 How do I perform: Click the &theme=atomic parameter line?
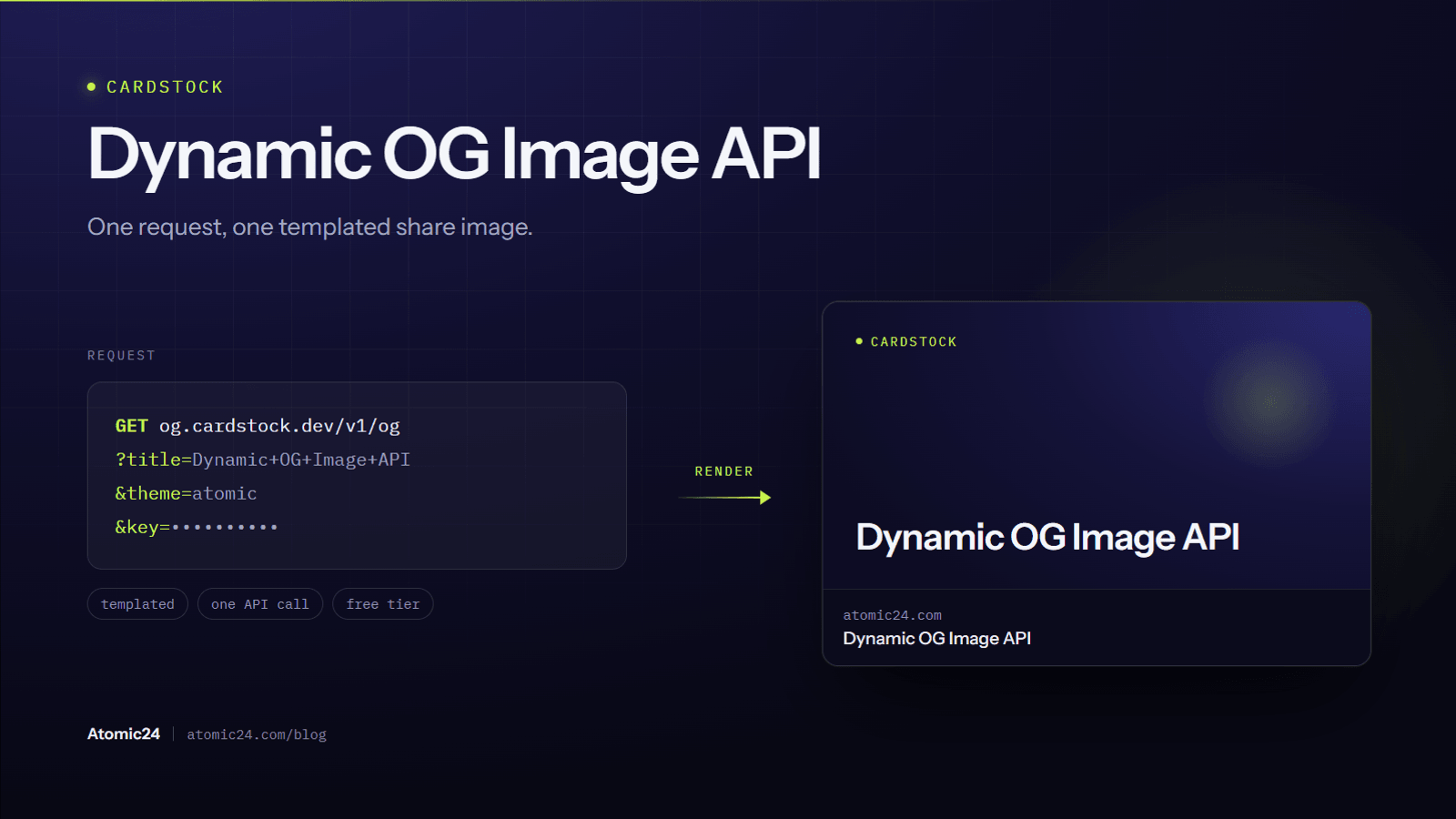pyautogui.click(x=186, y=493)
